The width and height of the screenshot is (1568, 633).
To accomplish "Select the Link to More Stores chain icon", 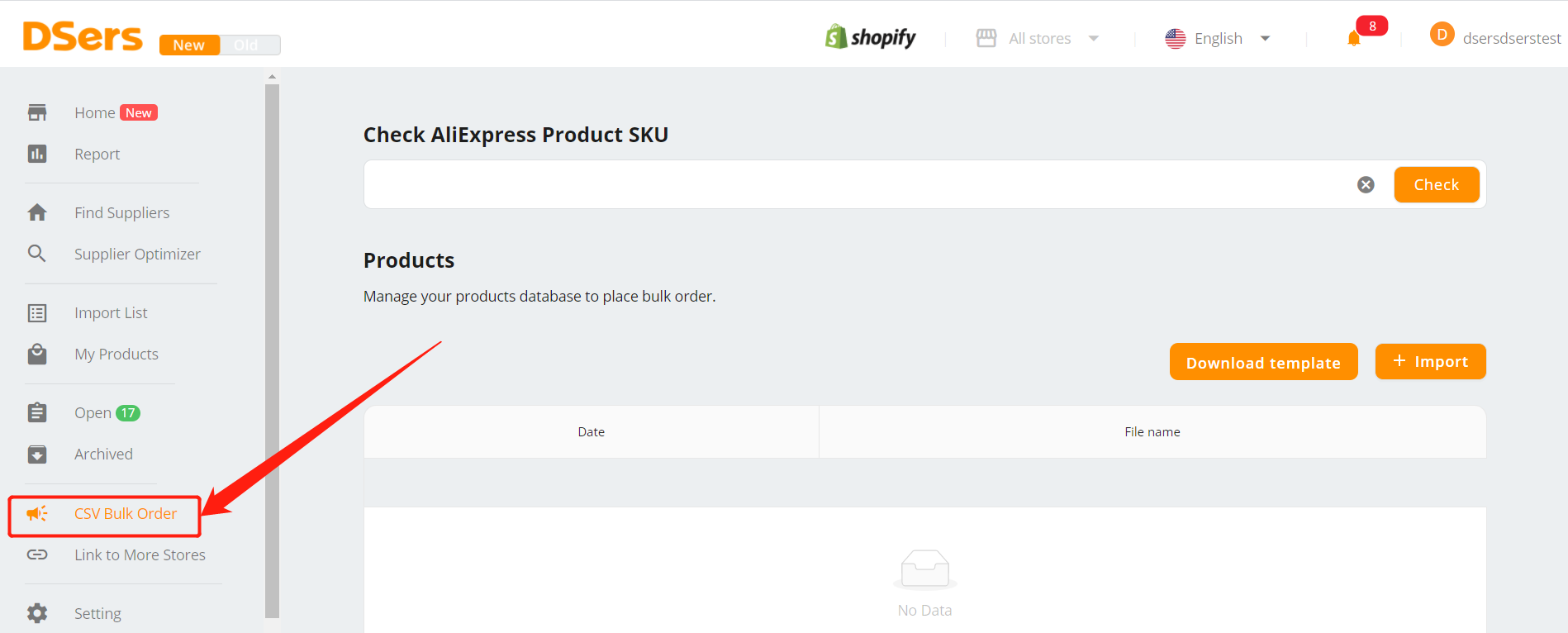I will (x=37, y=554).
